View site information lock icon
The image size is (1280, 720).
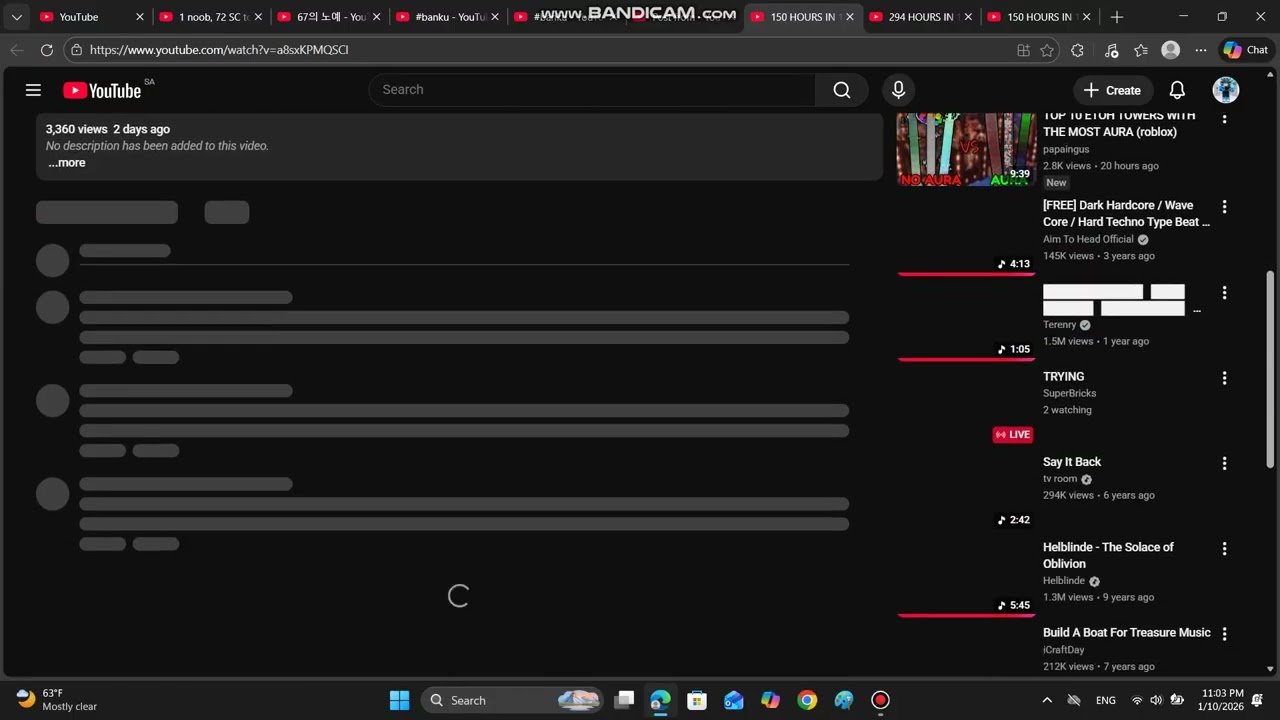[77, 50]
